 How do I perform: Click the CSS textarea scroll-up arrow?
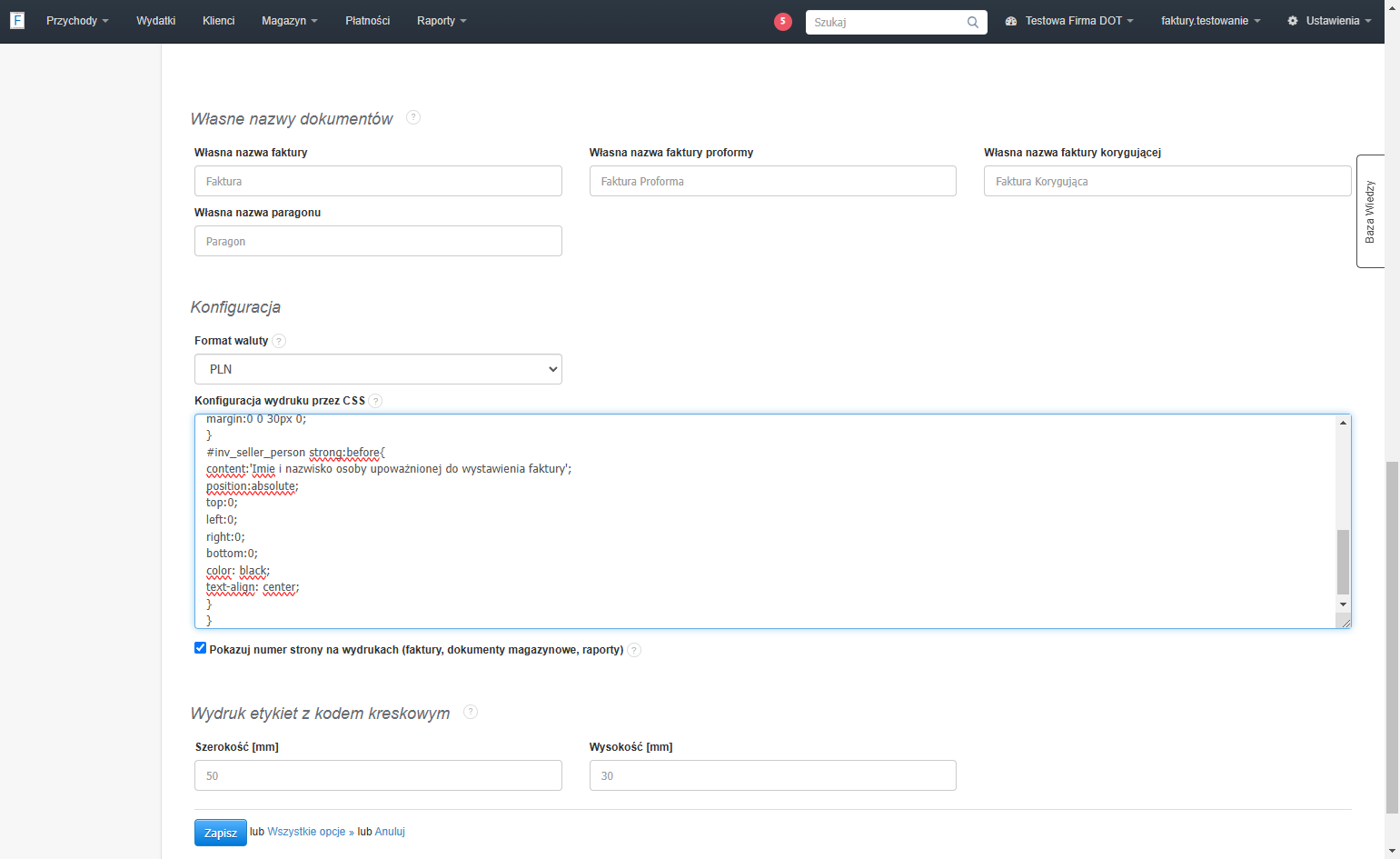pos(1343,423)
